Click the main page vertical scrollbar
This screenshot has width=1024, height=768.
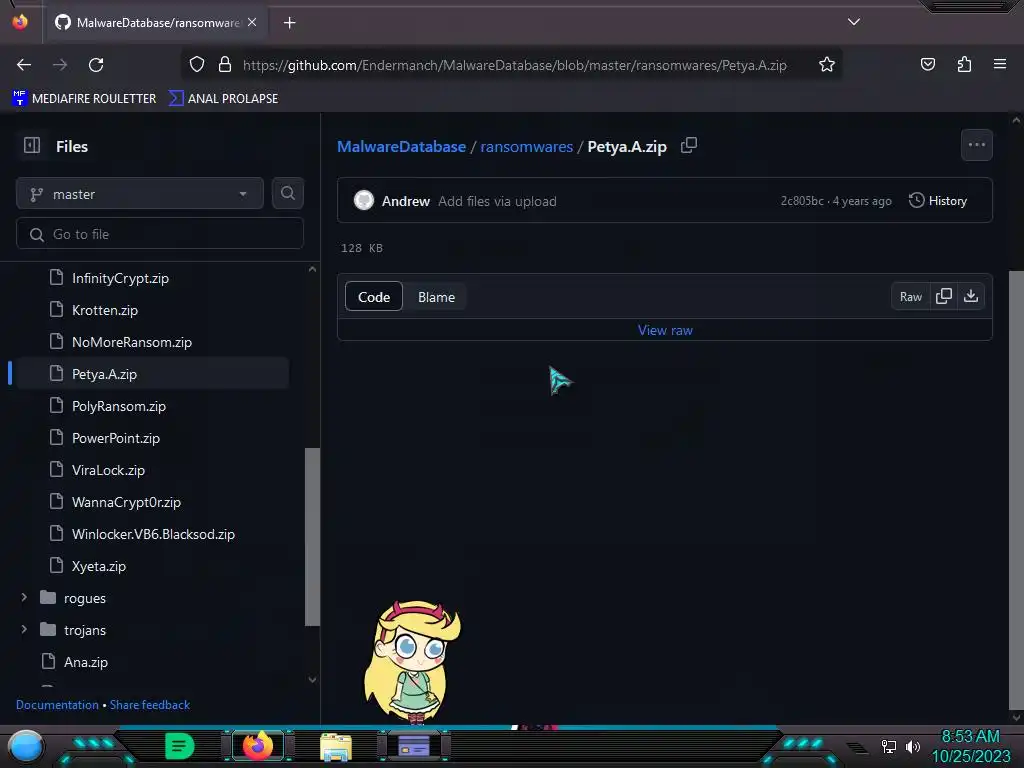(x=1016, y=490)
